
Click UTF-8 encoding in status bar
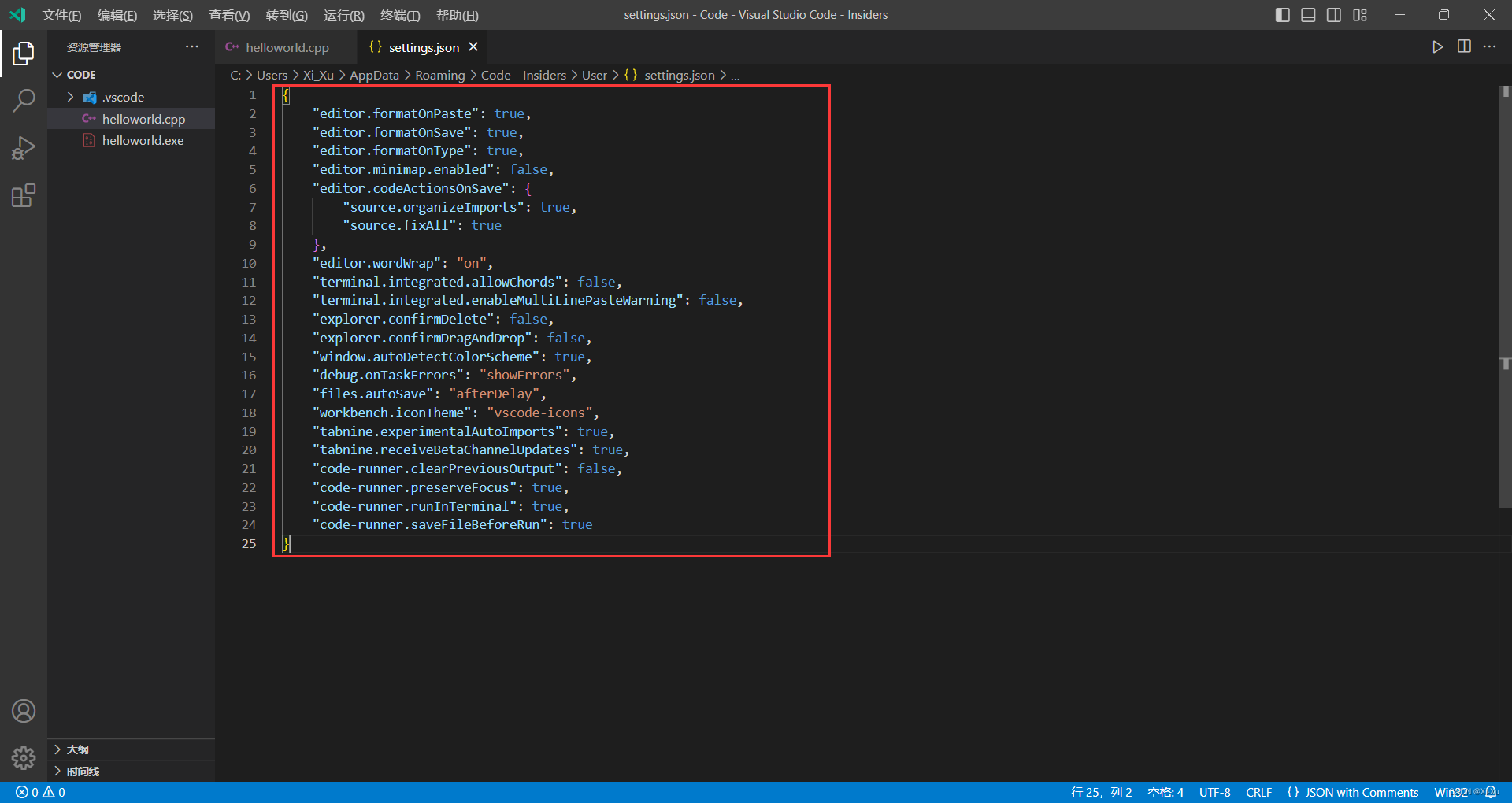tap(1214, 793)
